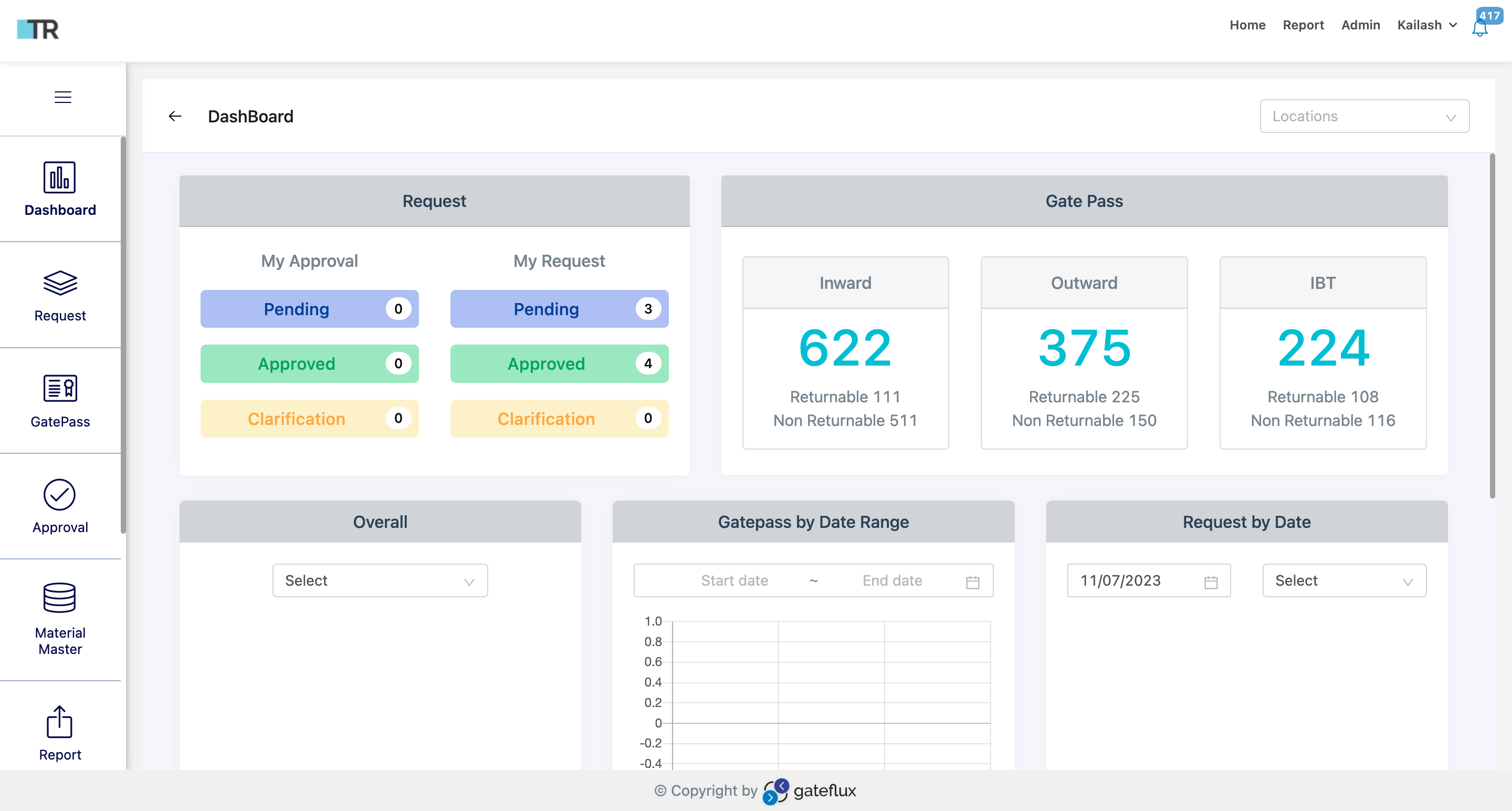Open the Request section in the sidebar

pyautogui.click(x=60, y=295)
